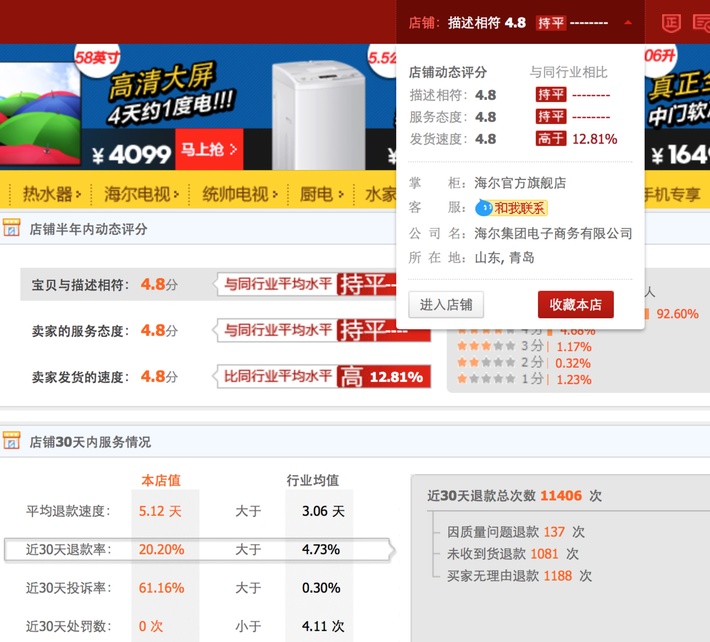Image resolution: width=710 pixels, height=642 pixels.
Task: Click the 山东, 青岛 location text
Action: click(x=504, y=258)
